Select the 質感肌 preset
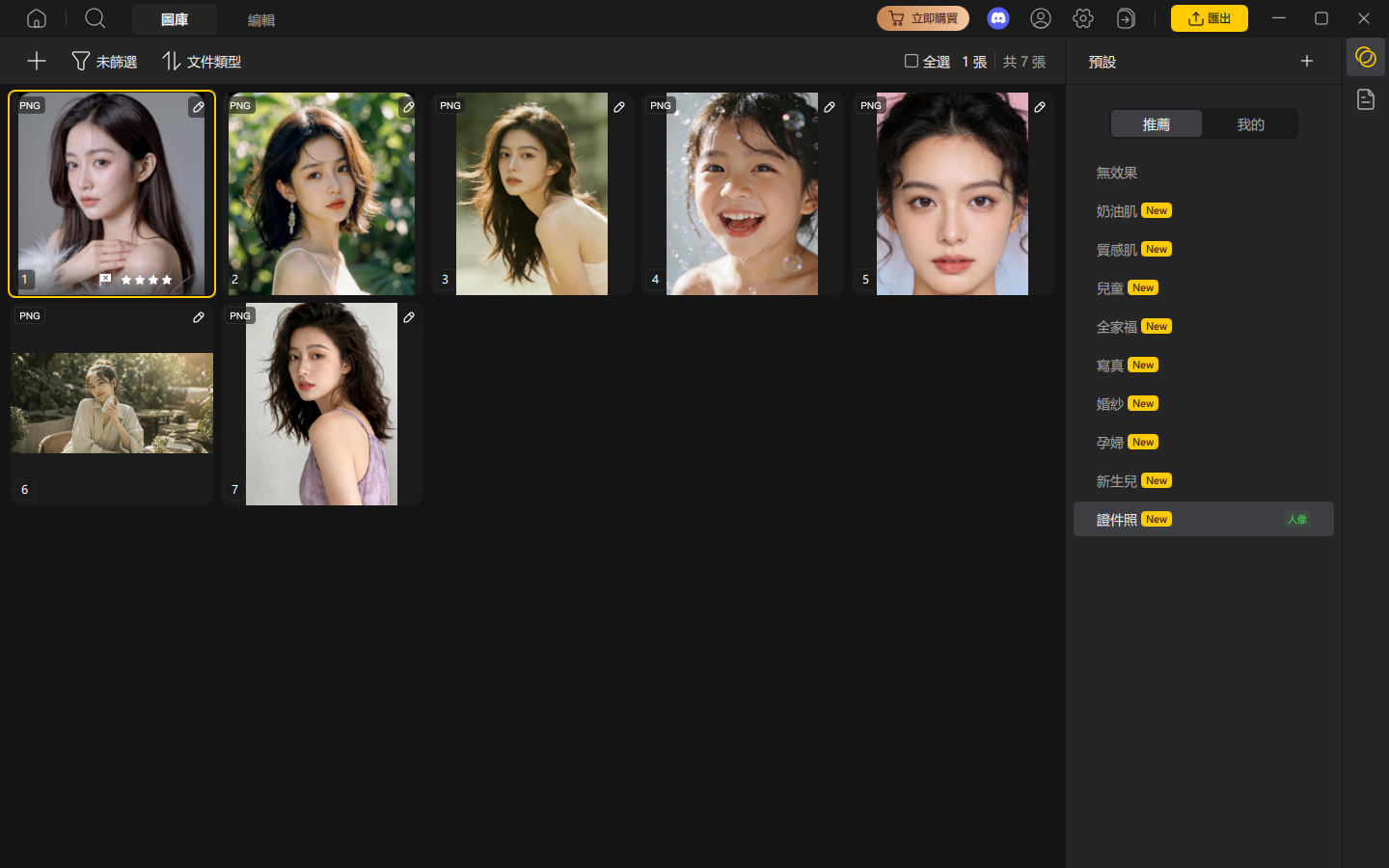Viewport: 1389px width, 868px height. pyautogui.click(x=1203, y=250)
